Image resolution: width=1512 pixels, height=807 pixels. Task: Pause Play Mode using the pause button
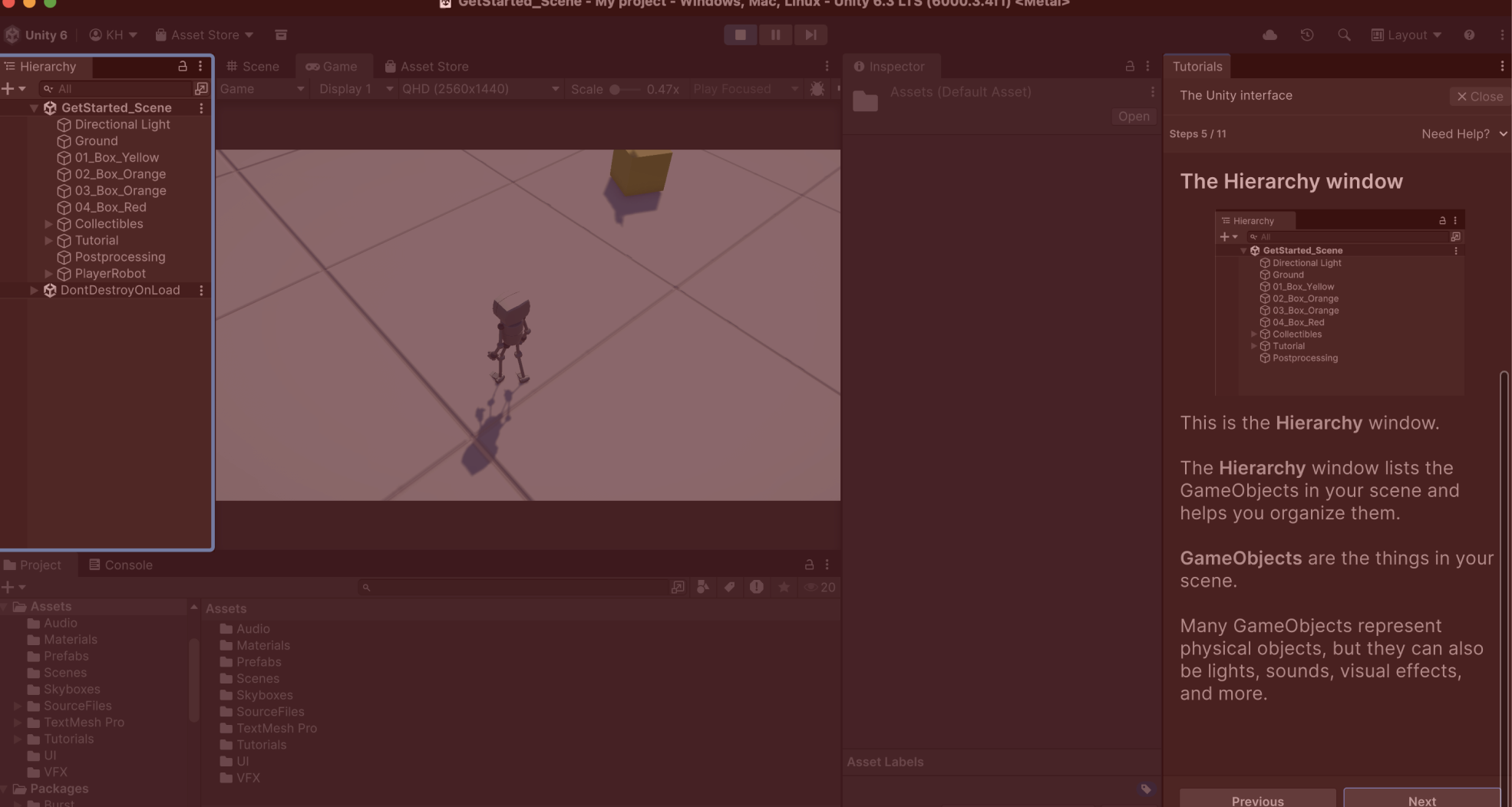point(775,35)
